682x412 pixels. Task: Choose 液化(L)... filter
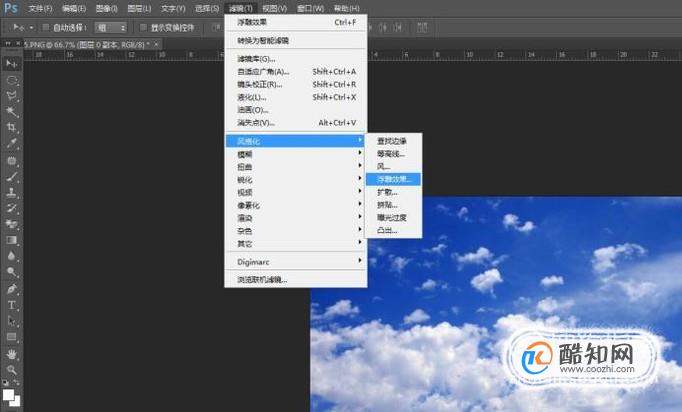click(296, 97)
